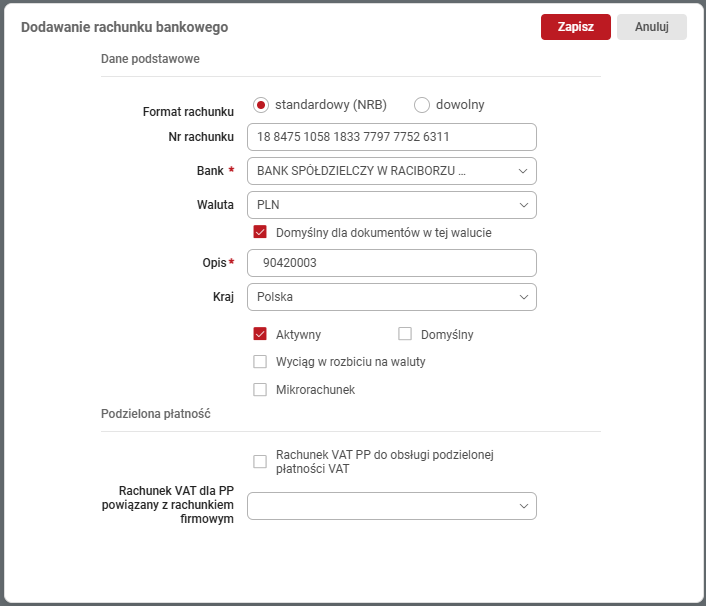Screen dimensions: 706x606
Task: Expand the Waluta currency dropdown
Action: 391,205
